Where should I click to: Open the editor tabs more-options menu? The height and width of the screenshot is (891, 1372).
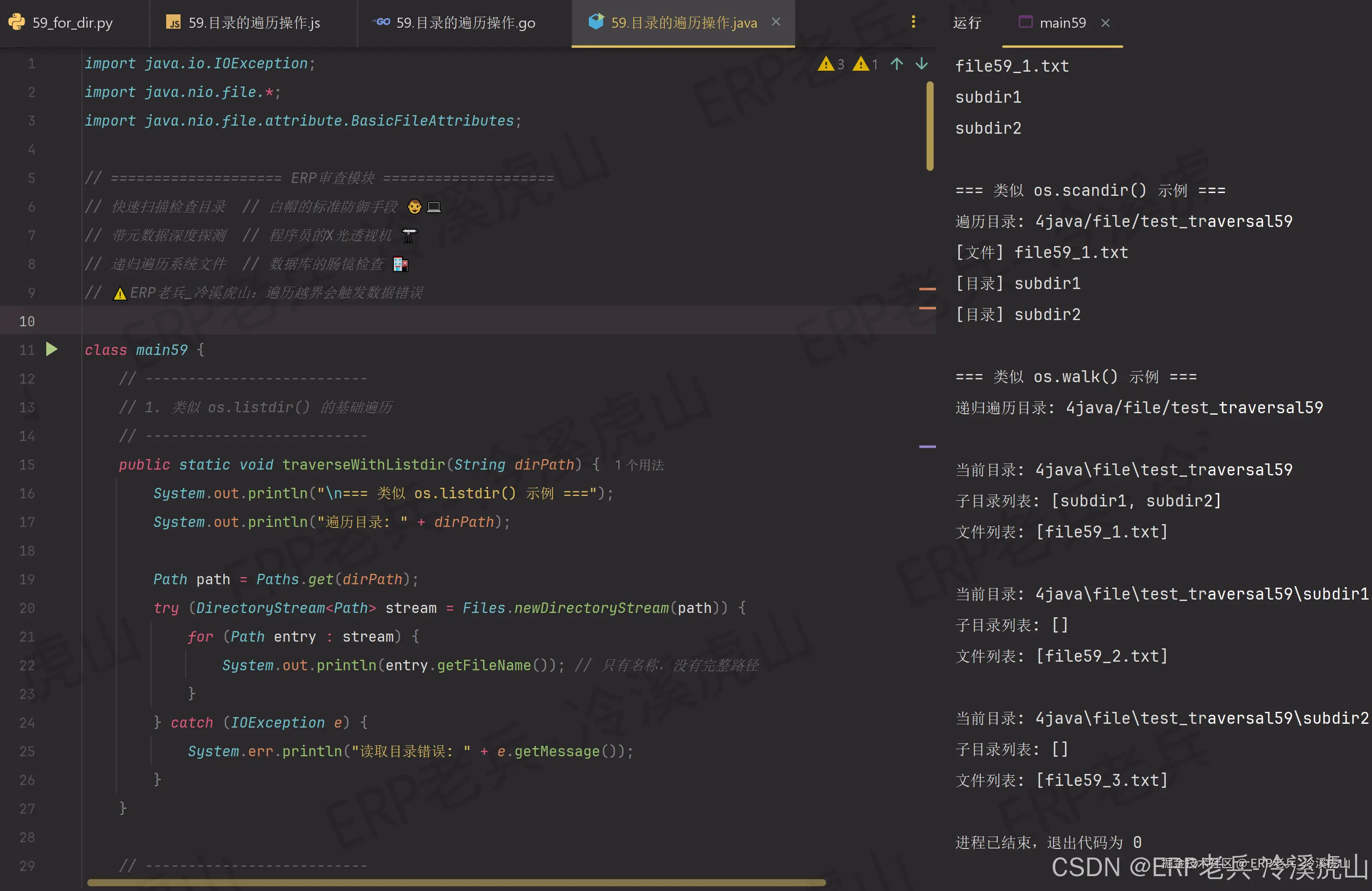(913, 22)
